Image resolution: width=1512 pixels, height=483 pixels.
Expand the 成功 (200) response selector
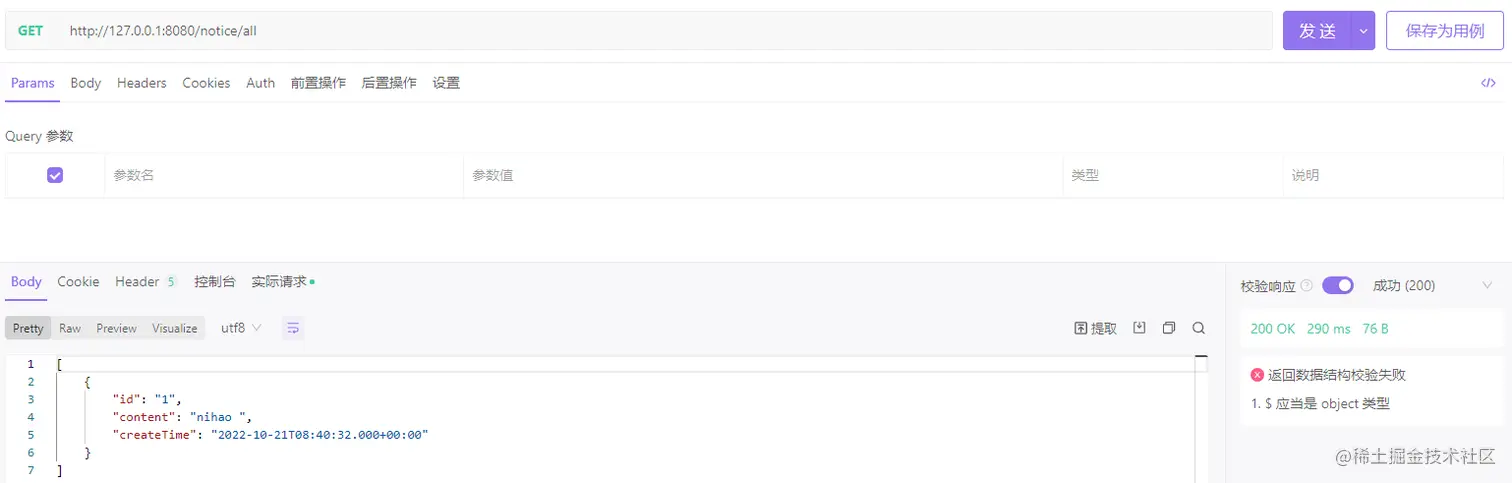[1486, 286]
